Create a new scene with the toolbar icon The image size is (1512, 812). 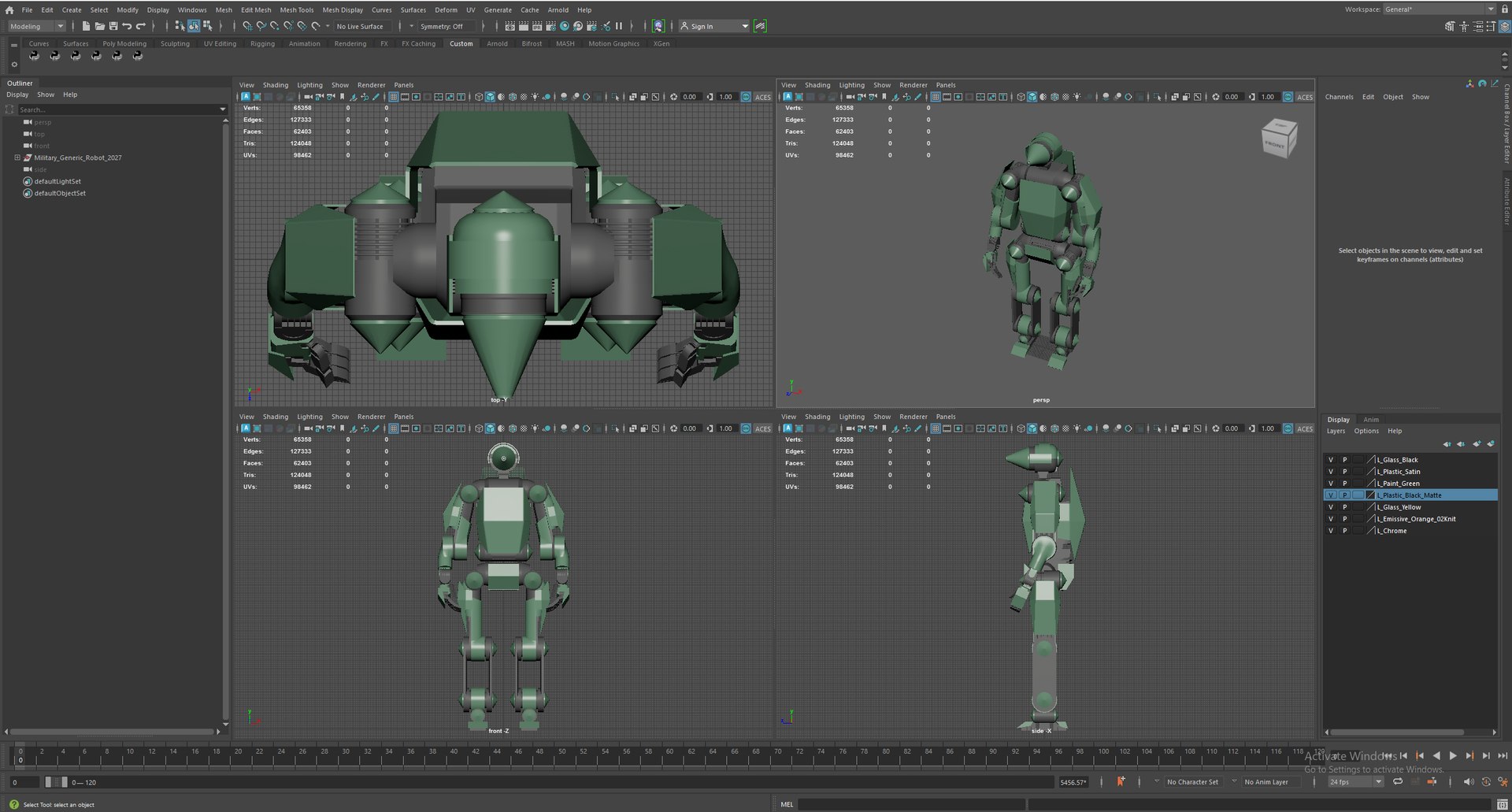point(86,26)
